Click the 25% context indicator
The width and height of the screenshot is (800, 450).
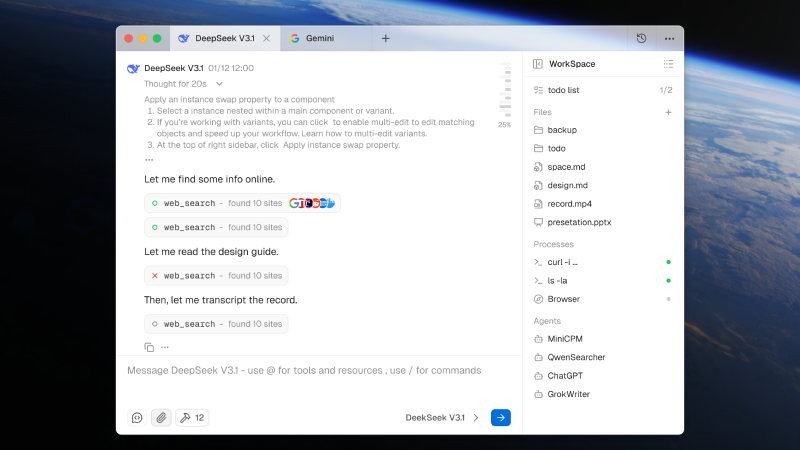tap(504, 124)
